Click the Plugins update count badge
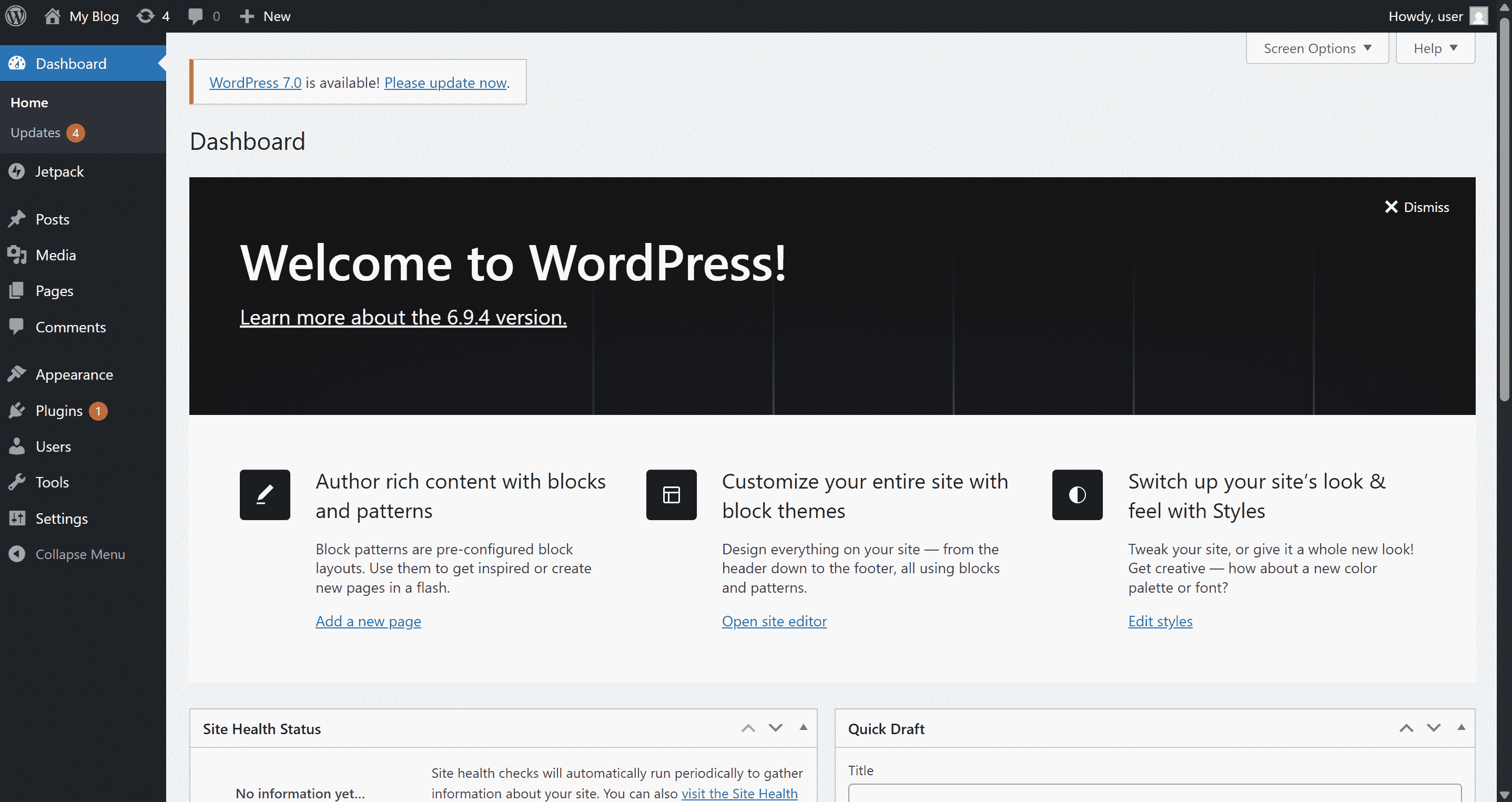The image size is (1512, 802). (x=98, y=411)
